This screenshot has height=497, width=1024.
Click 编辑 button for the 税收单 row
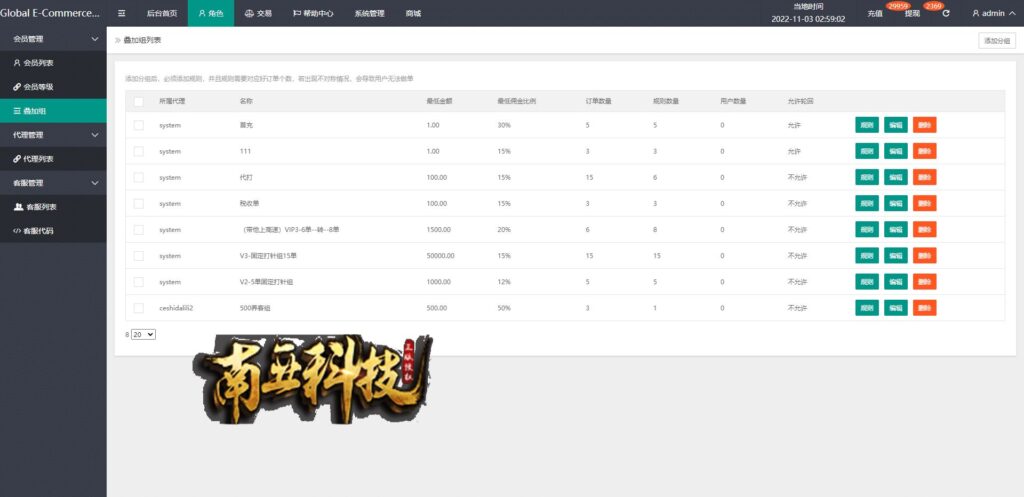click(x=895, y=203)
